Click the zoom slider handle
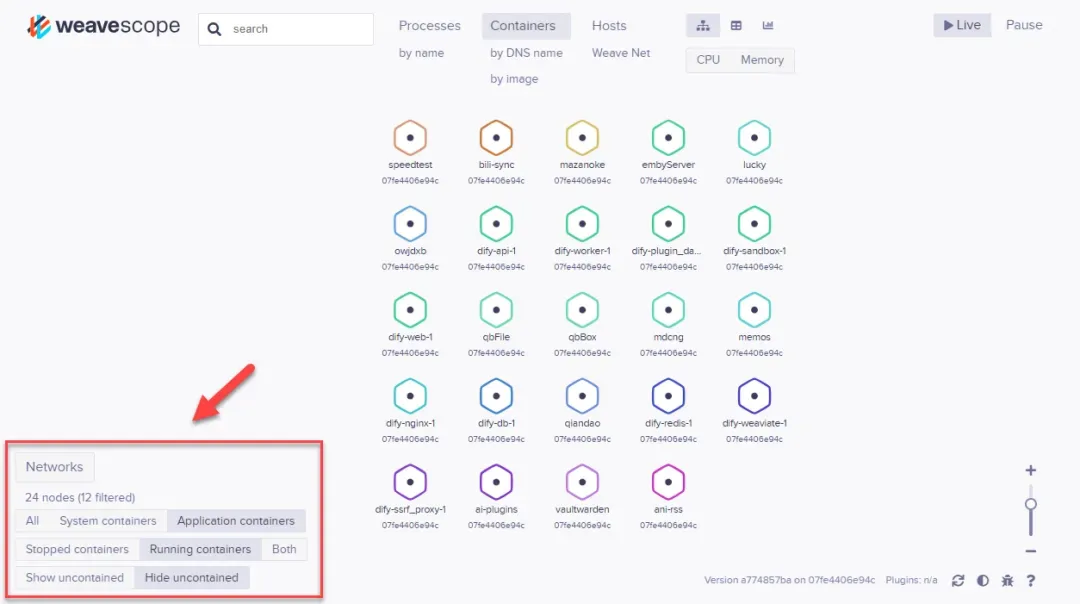The height and width of the screenshot is (604, 1080). (1030, 504)
